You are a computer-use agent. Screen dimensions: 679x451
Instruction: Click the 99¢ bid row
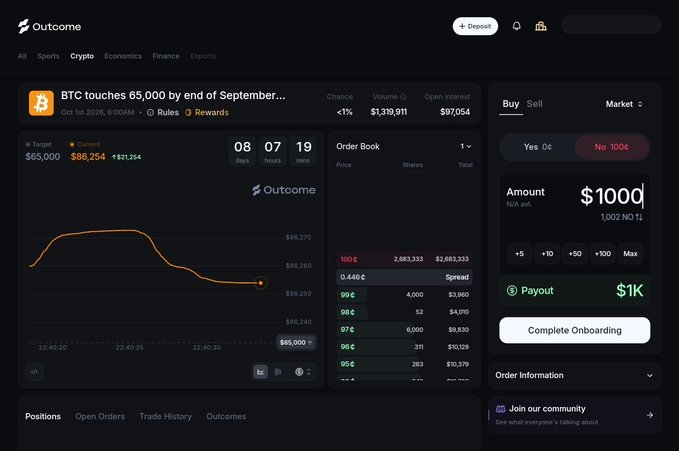[404, 295]
